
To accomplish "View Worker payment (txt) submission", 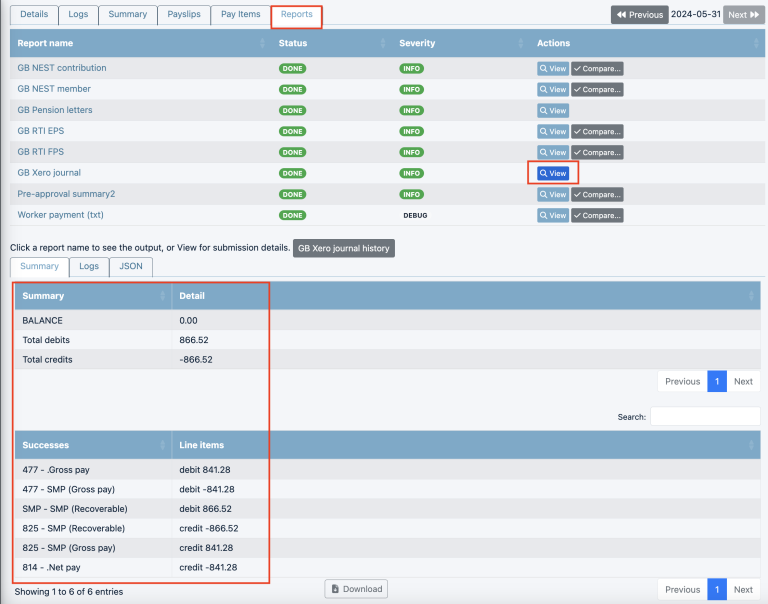I will pyautogui.click(x=553, y=216).
